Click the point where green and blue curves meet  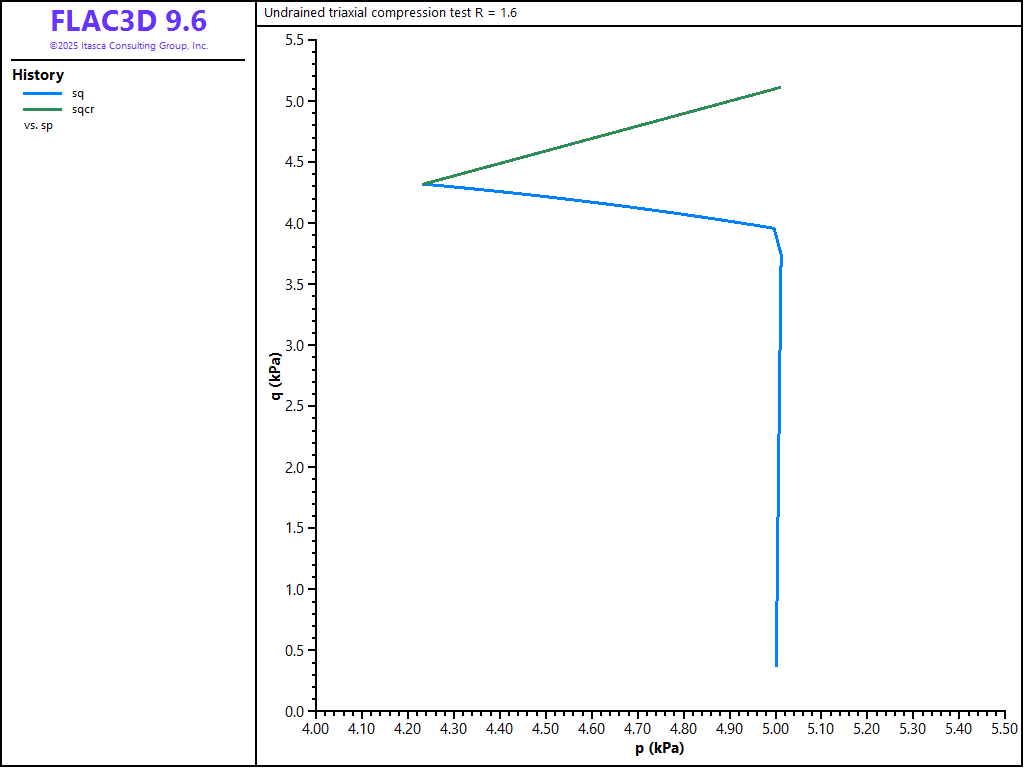(x=423, y=184)
